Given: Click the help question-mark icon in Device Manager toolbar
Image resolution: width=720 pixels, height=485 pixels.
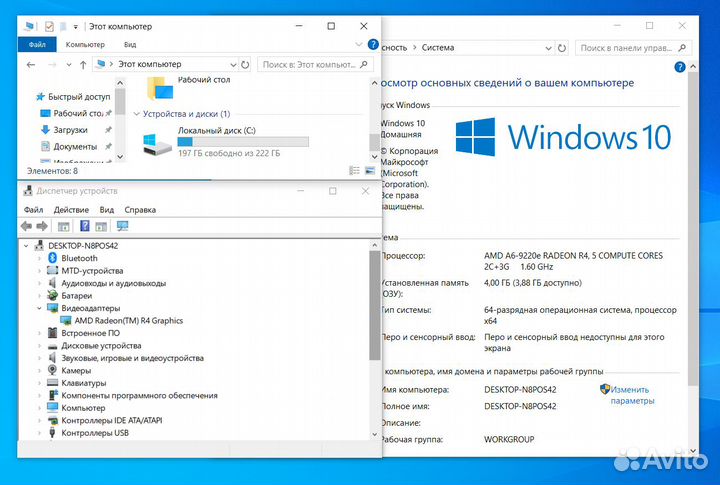Looking at the screenshot, I should tap(85, 226).
